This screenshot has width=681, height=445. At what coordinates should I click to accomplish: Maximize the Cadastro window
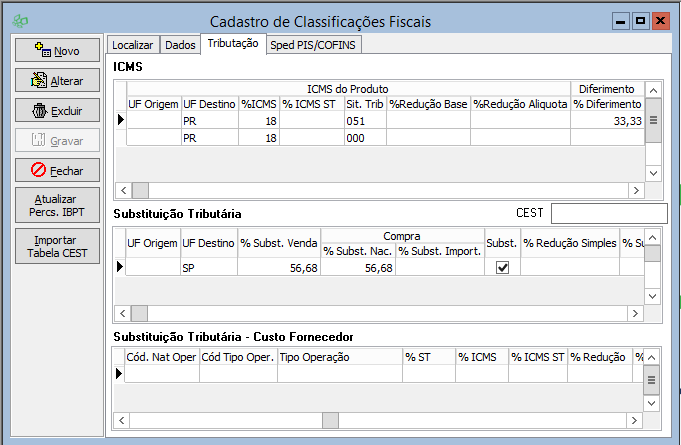click(x=641, y=20)
